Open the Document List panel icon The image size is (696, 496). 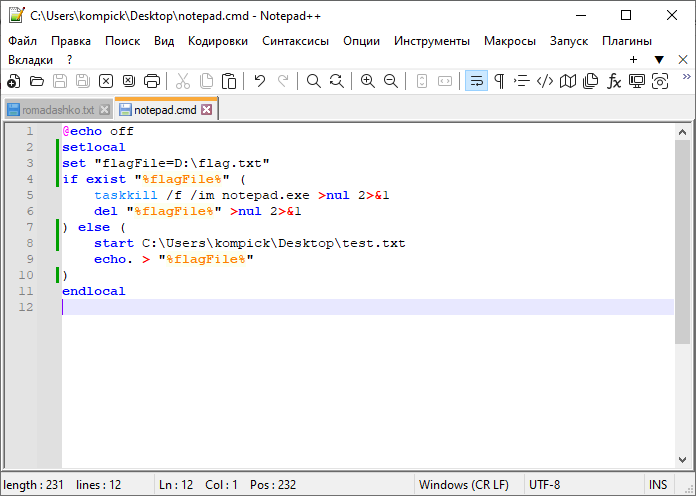[591, 81]
